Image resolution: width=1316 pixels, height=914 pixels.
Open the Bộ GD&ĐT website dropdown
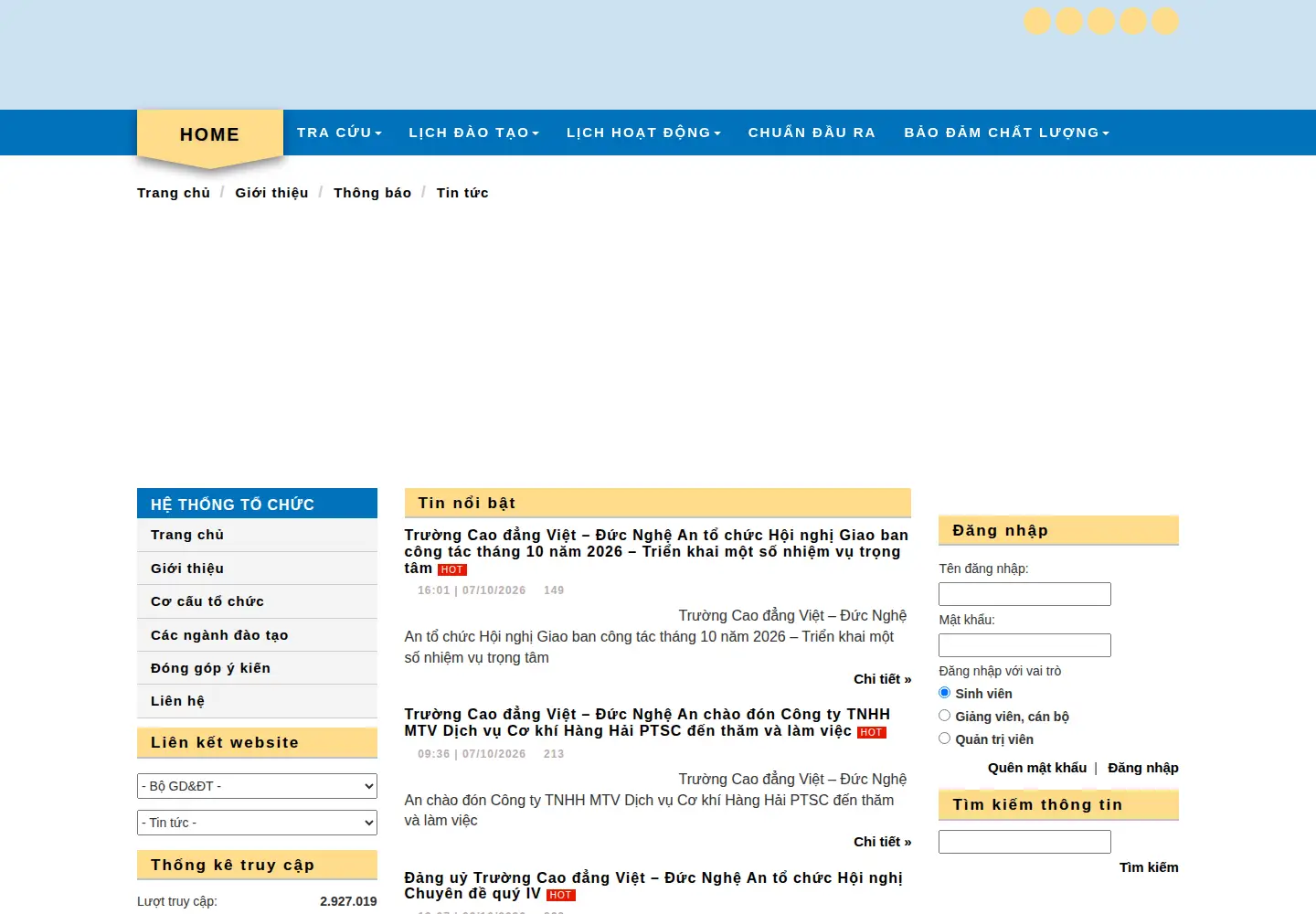257,786
